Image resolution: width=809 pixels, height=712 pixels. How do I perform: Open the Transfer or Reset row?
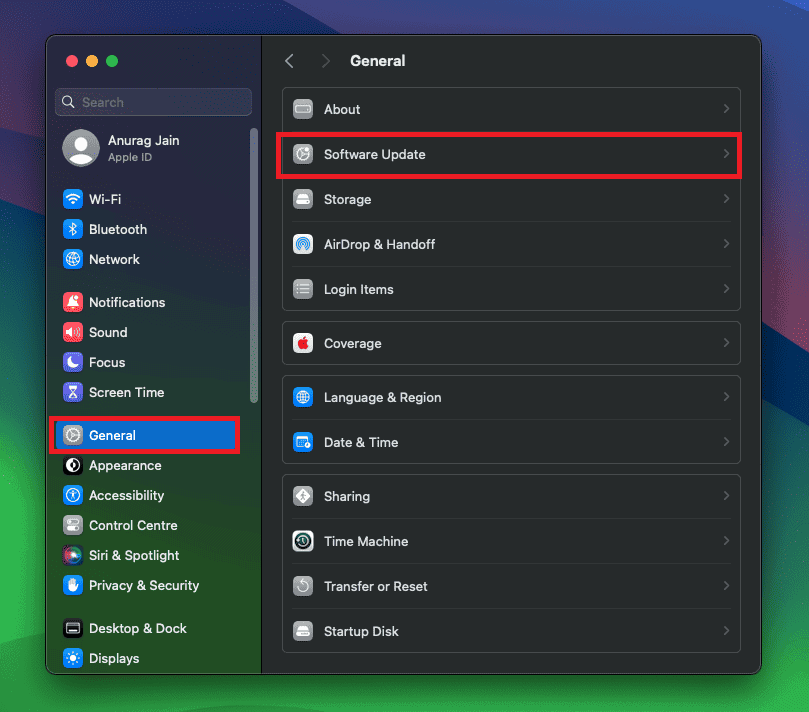[511, 586]
